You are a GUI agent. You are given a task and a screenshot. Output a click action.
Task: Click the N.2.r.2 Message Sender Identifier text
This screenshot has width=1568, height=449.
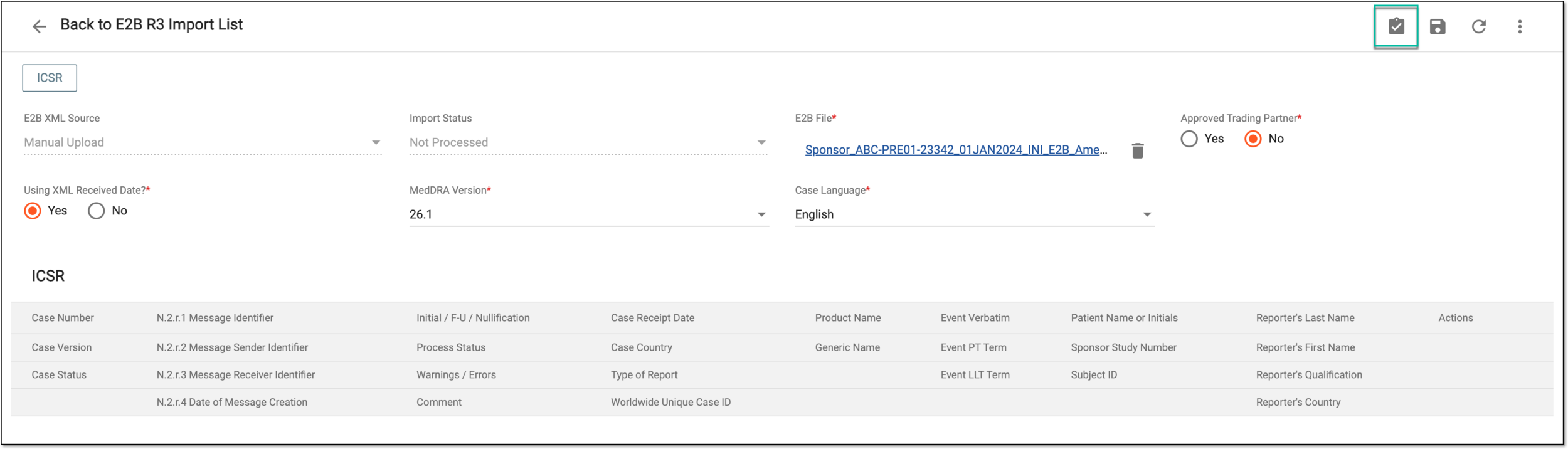(232, 347)
